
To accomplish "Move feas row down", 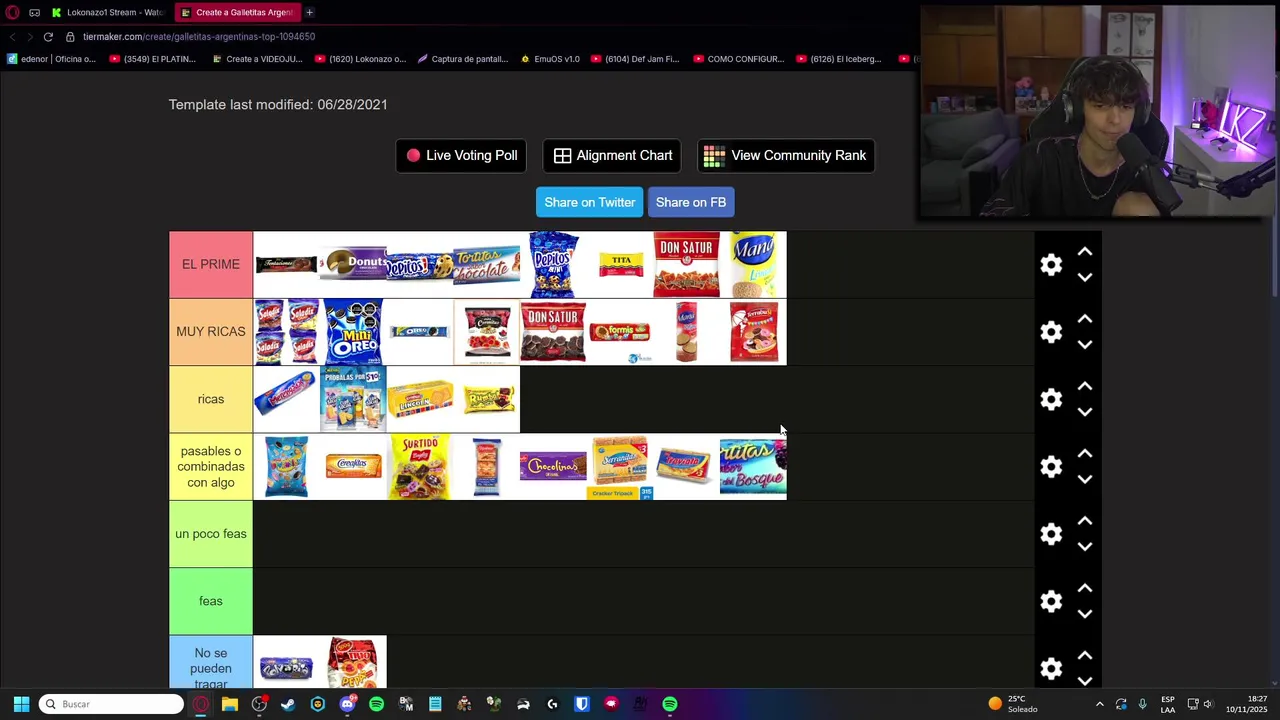I will (x=1085, y=614).
